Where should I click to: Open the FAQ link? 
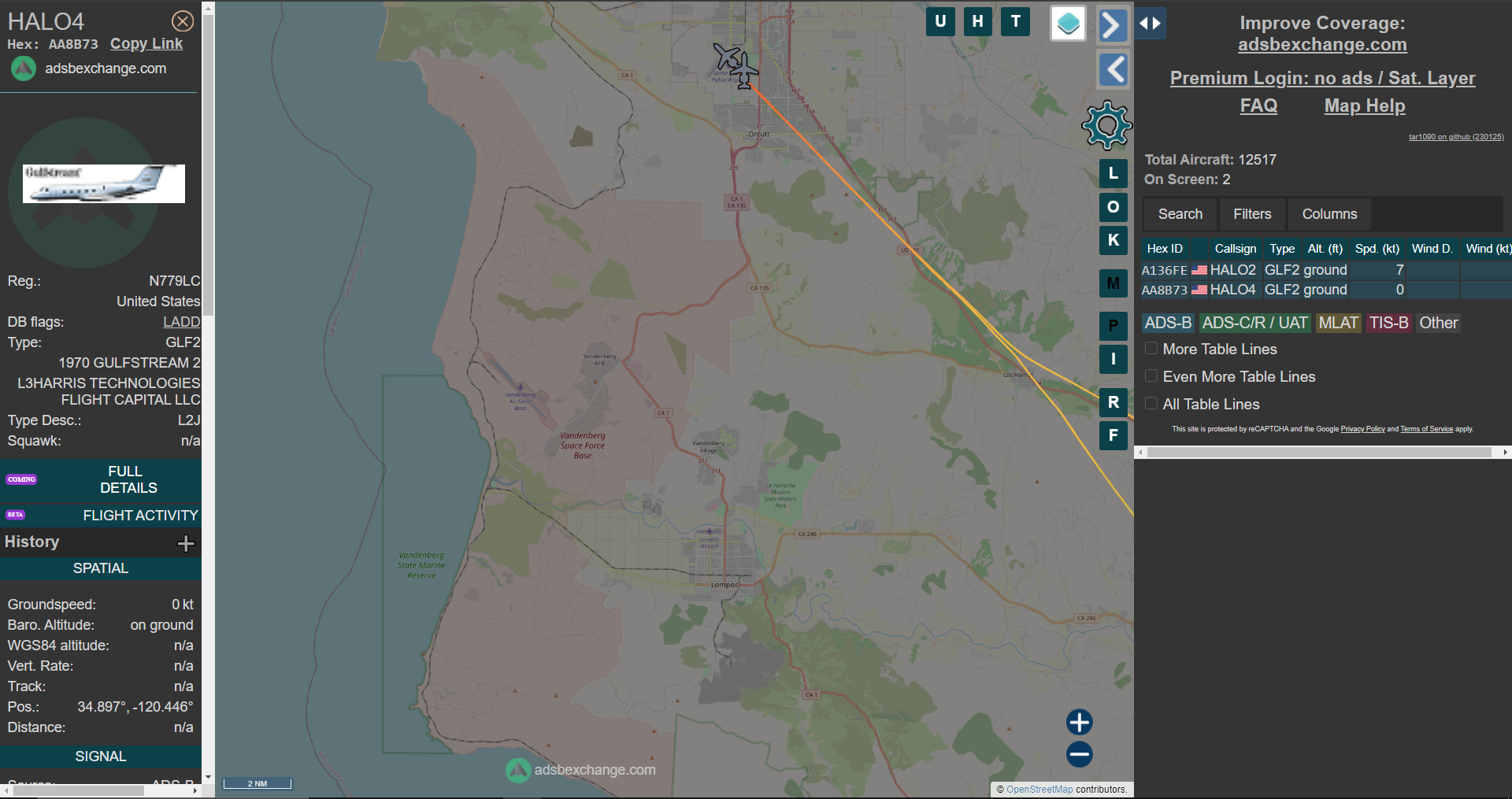1258,105
